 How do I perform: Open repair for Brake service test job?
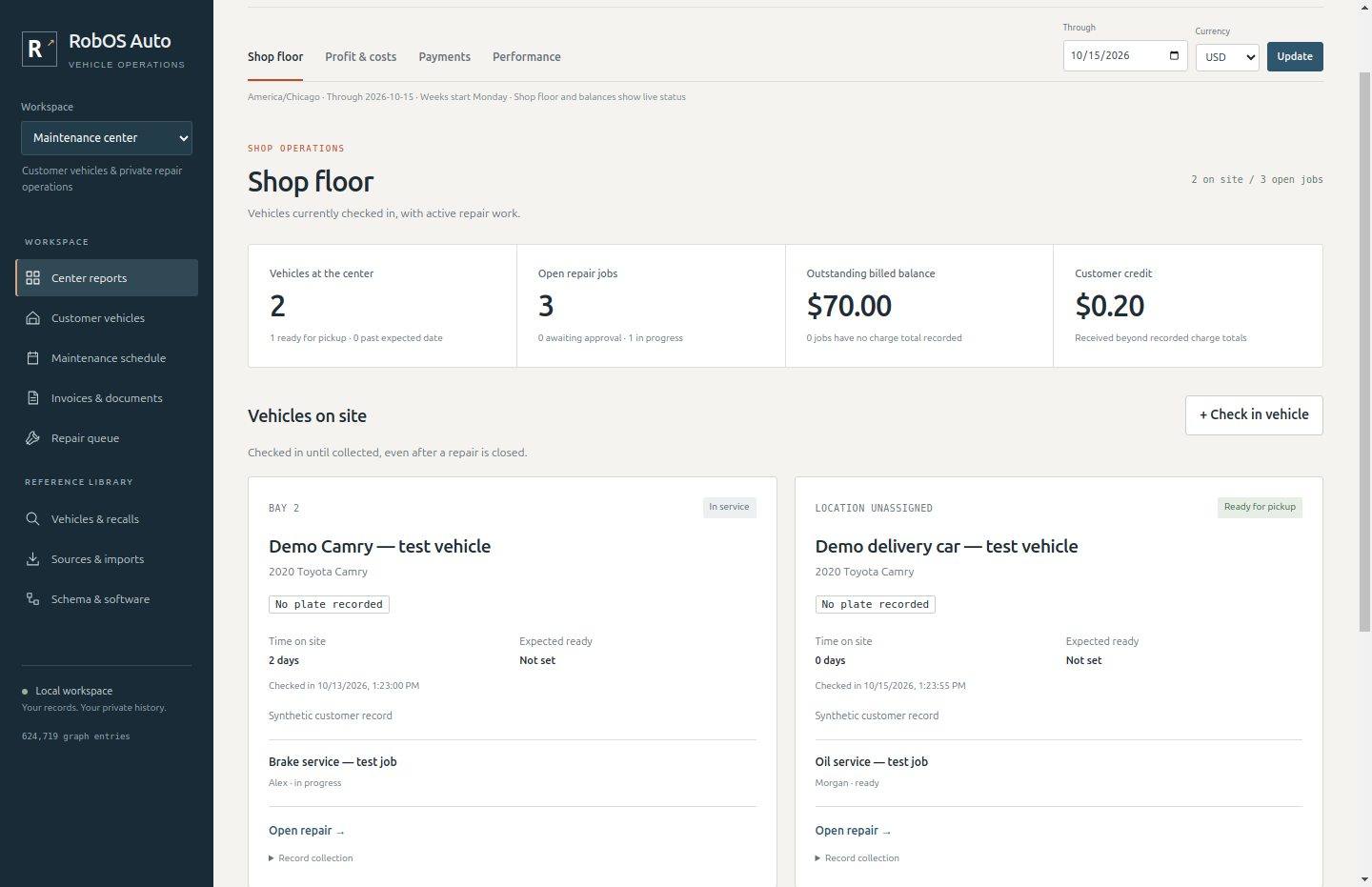(307, 831)
